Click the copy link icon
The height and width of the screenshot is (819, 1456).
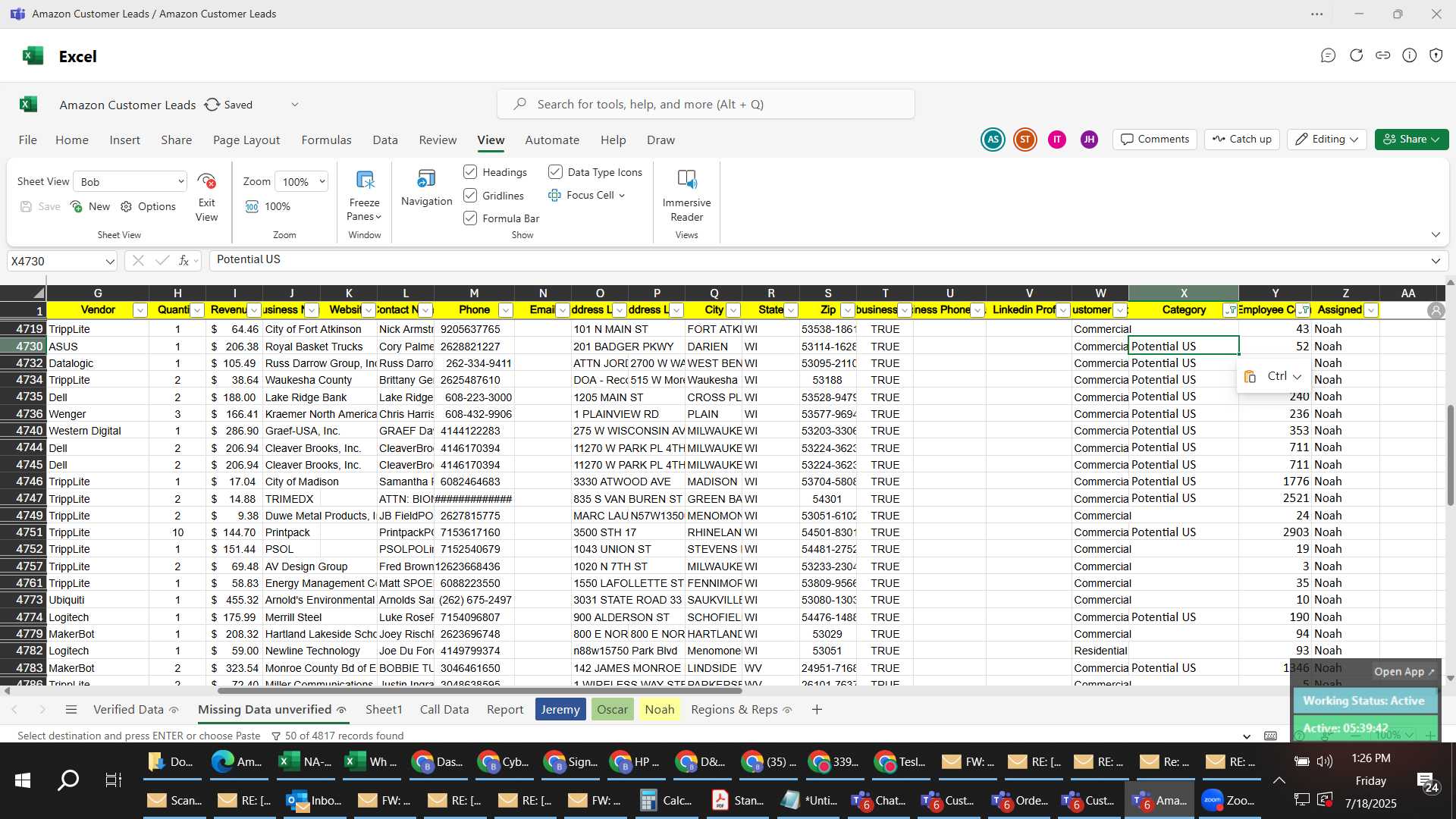[x=1383, y=55]
